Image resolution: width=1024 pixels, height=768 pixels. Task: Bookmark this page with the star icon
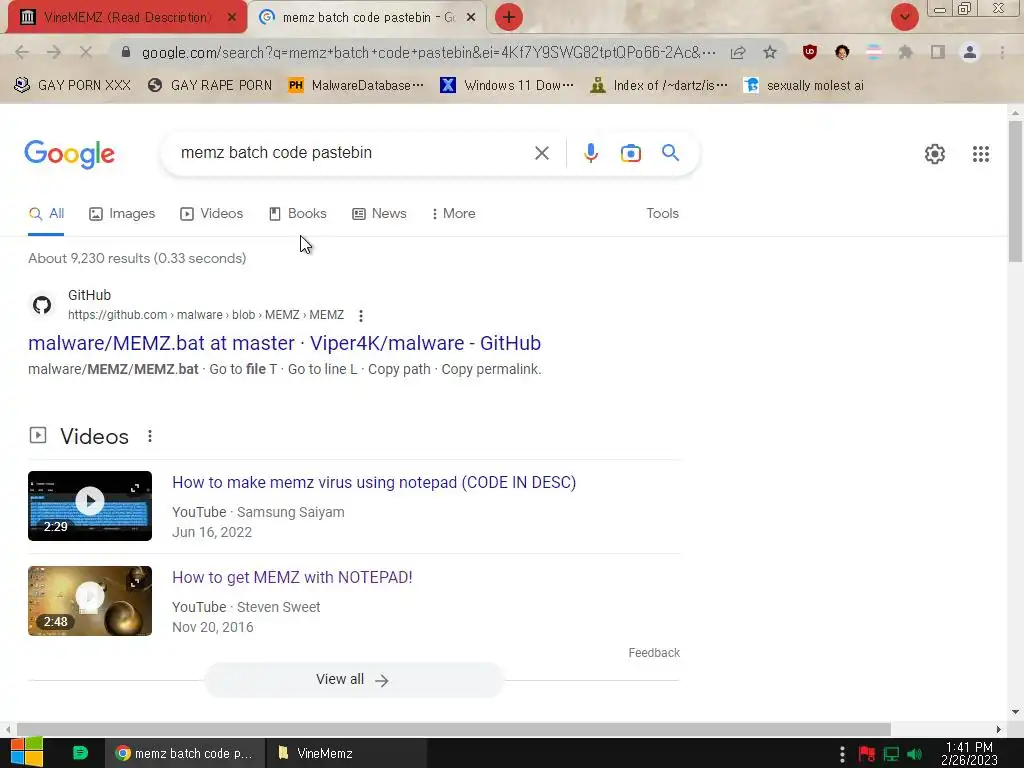[770, 52]
